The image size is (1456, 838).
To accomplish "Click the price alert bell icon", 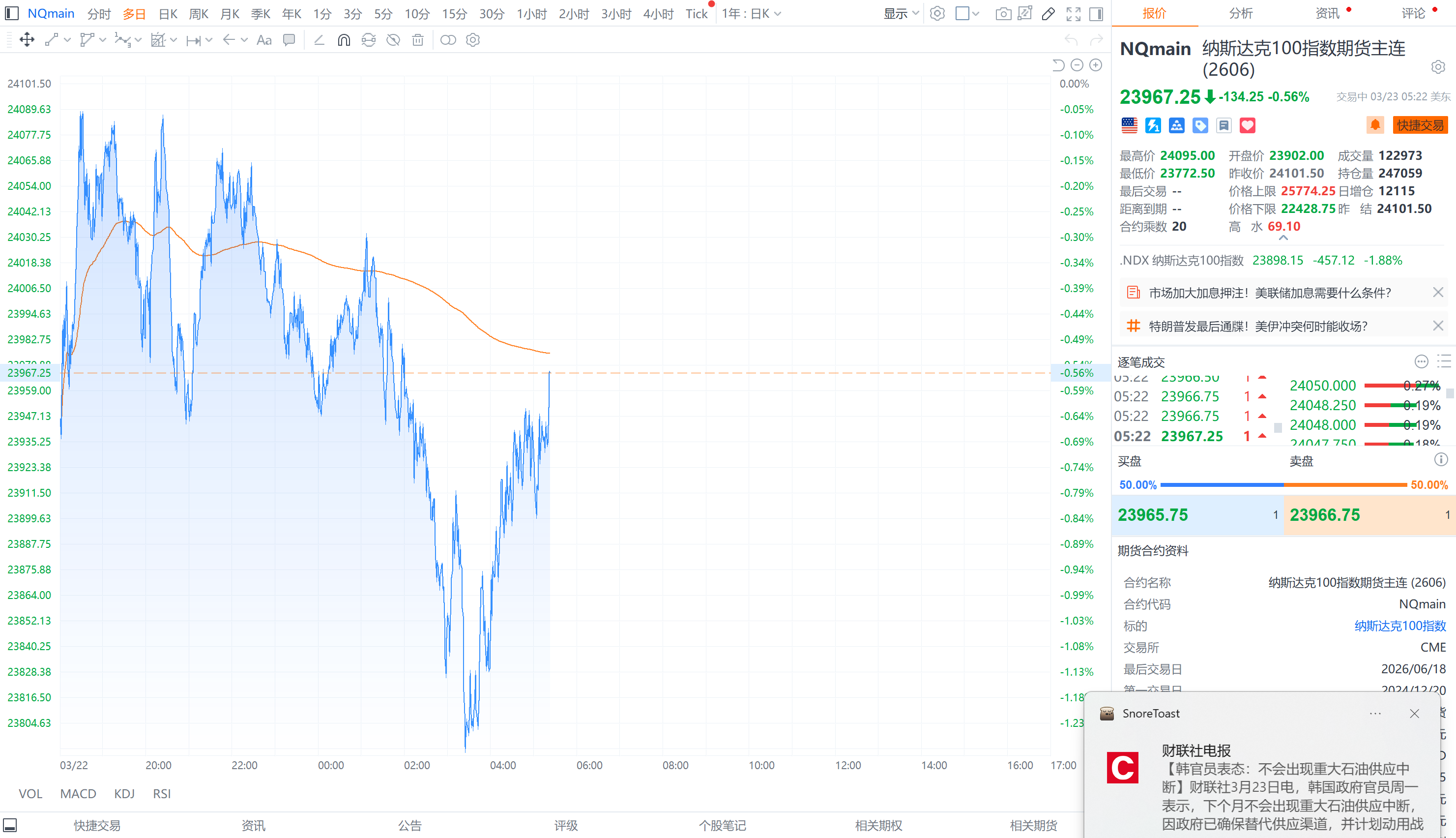I will tap(1375, 125).
